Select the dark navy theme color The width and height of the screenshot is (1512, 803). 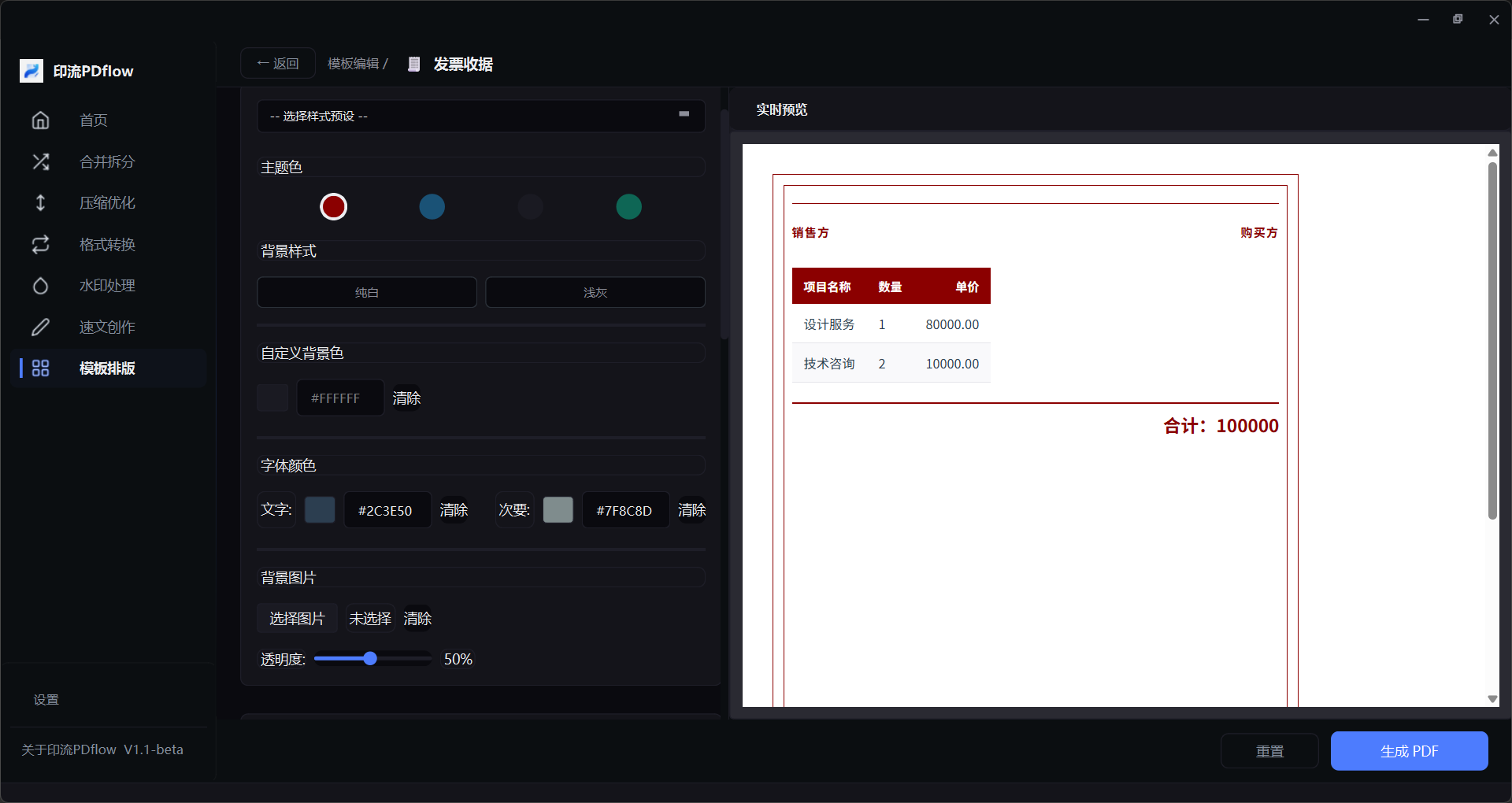click(530, 206)
